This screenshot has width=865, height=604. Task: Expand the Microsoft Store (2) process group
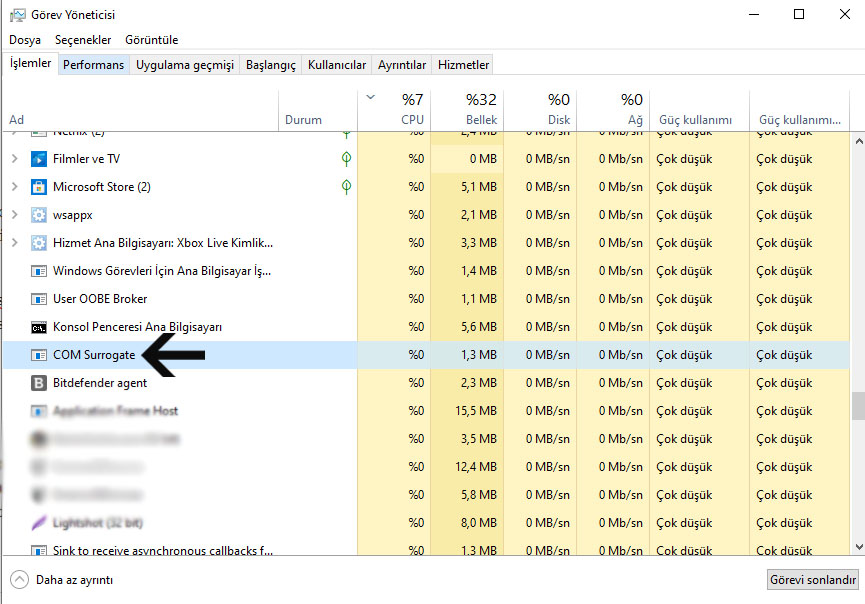point(14,187)
